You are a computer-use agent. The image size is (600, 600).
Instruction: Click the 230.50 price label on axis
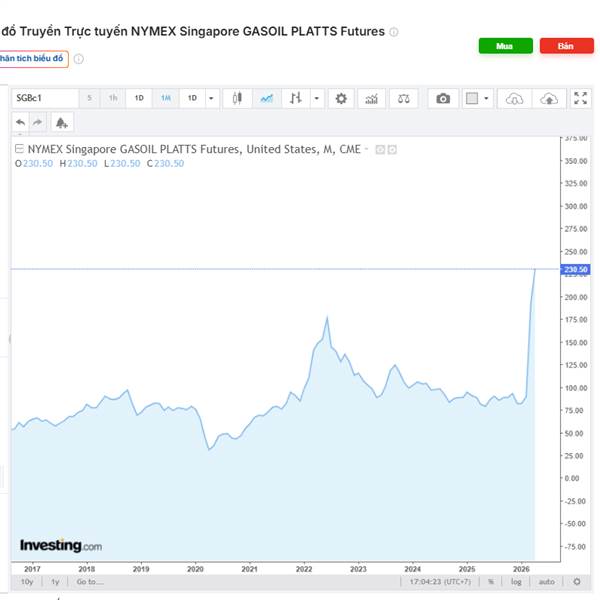[x=575, y=269]
